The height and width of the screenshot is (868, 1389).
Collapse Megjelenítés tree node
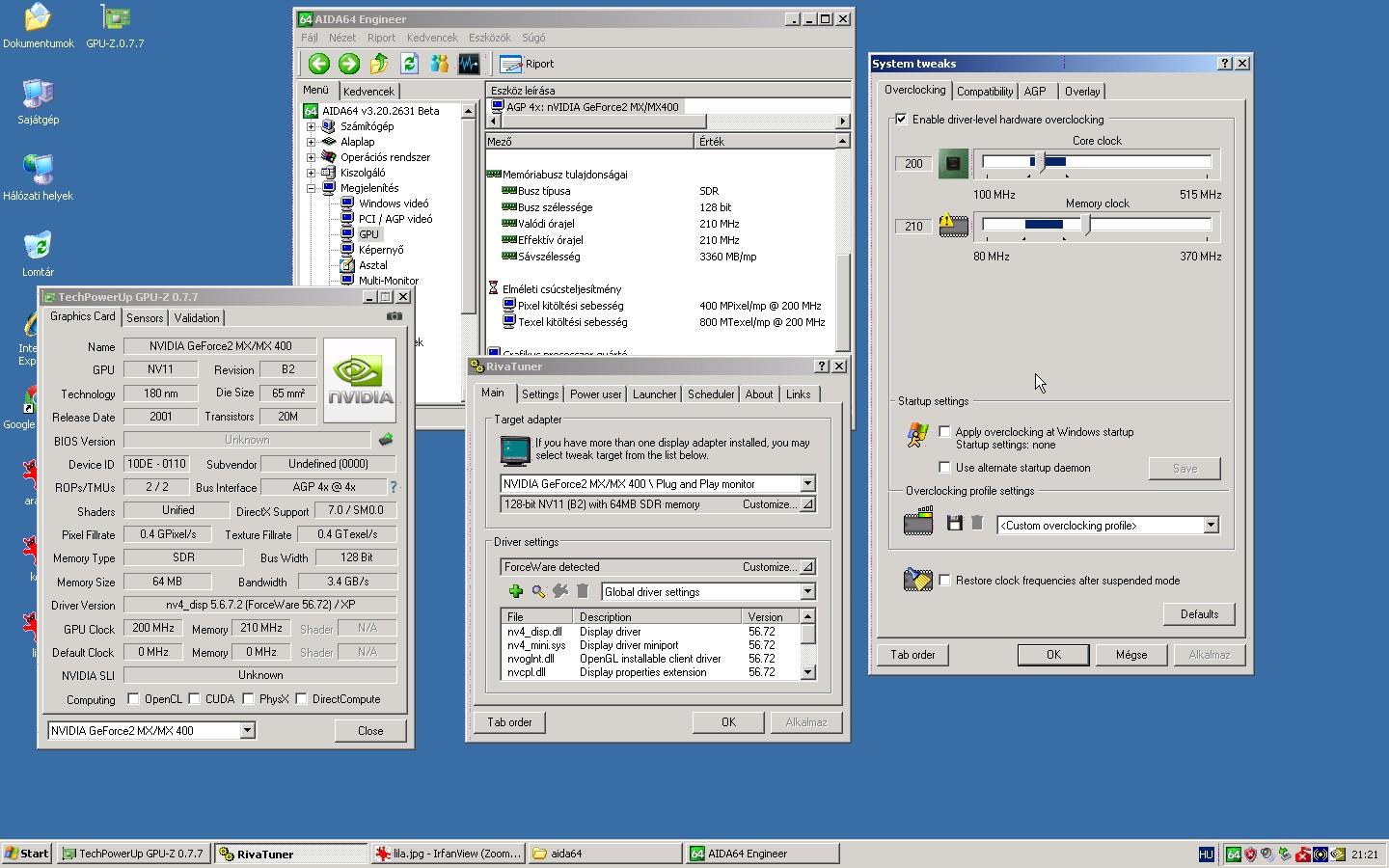click(311, 188)
